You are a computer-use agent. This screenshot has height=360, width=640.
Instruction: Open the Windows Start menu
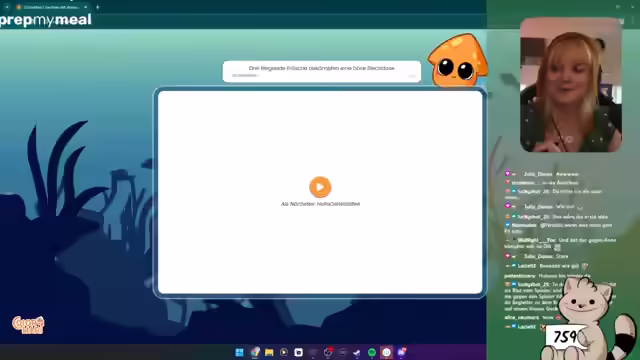240,352
